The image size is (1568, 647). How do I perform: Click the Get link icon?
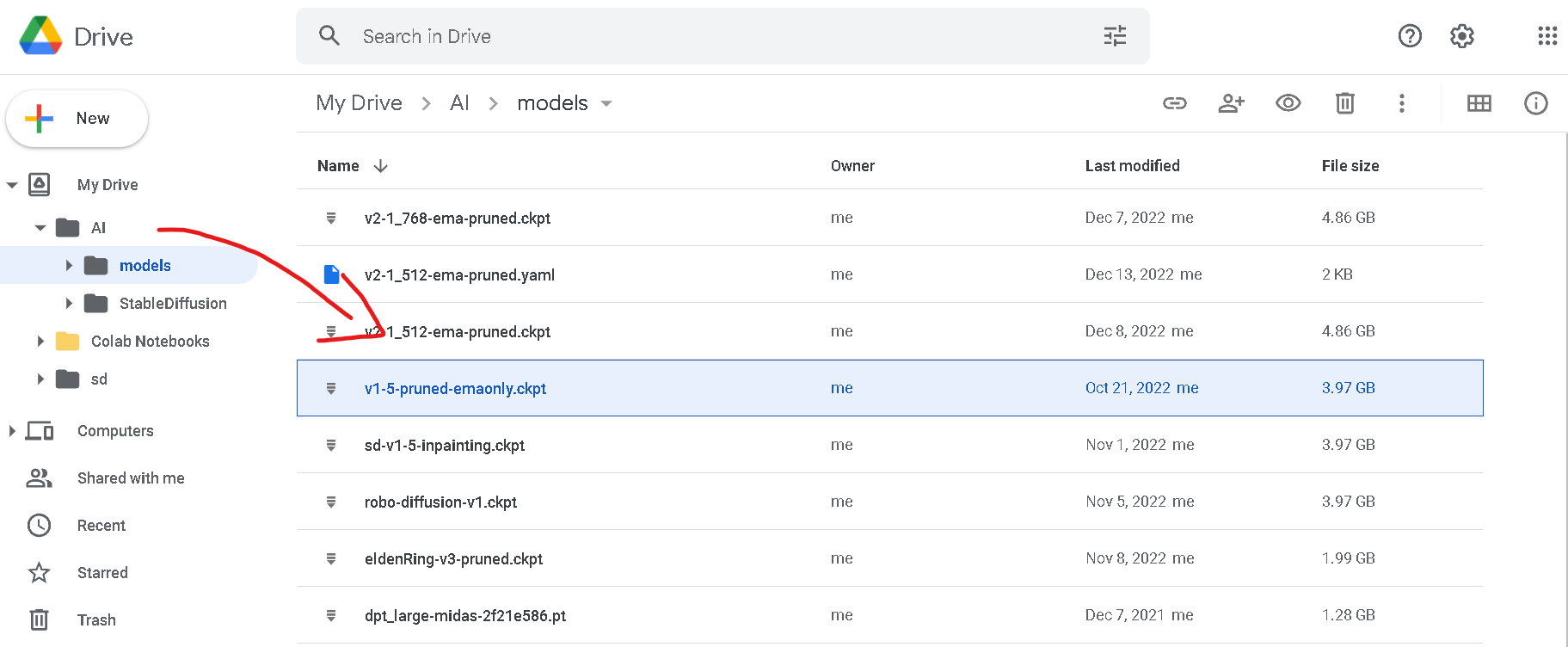click(1175, 103)
